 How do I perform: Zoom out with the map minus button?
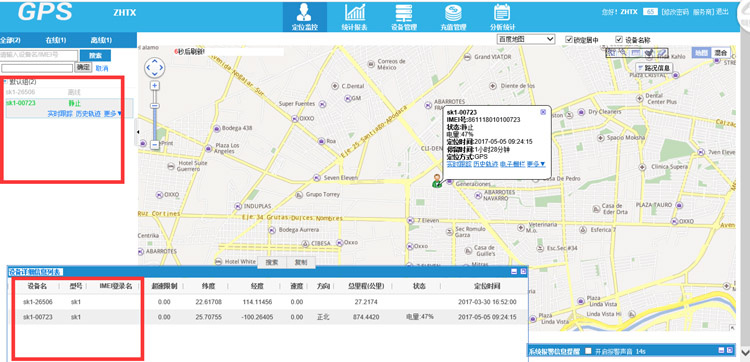pyautogui.click(x=154, y=144)
